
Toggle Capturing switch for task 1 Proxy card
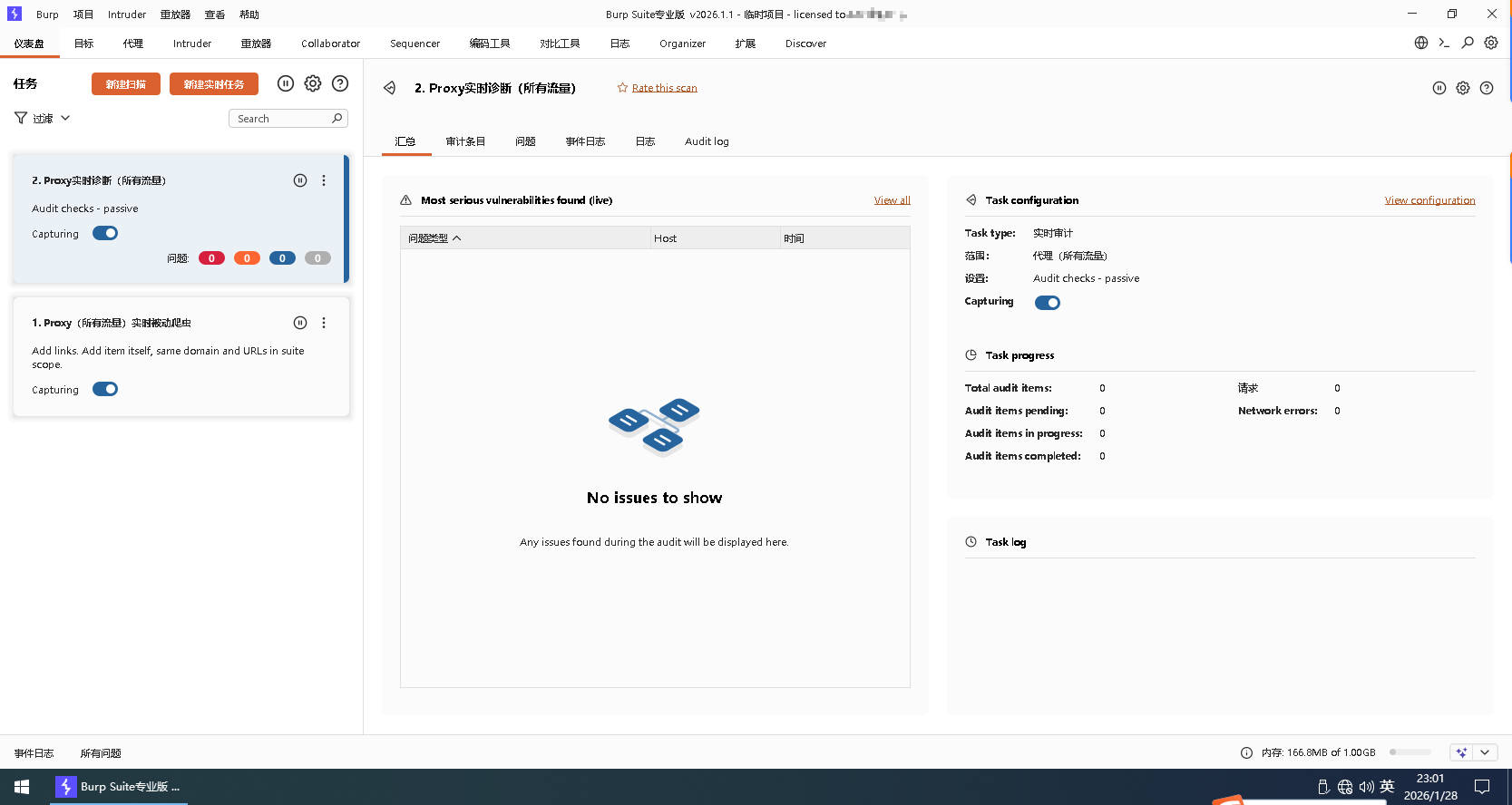(105, 390)
